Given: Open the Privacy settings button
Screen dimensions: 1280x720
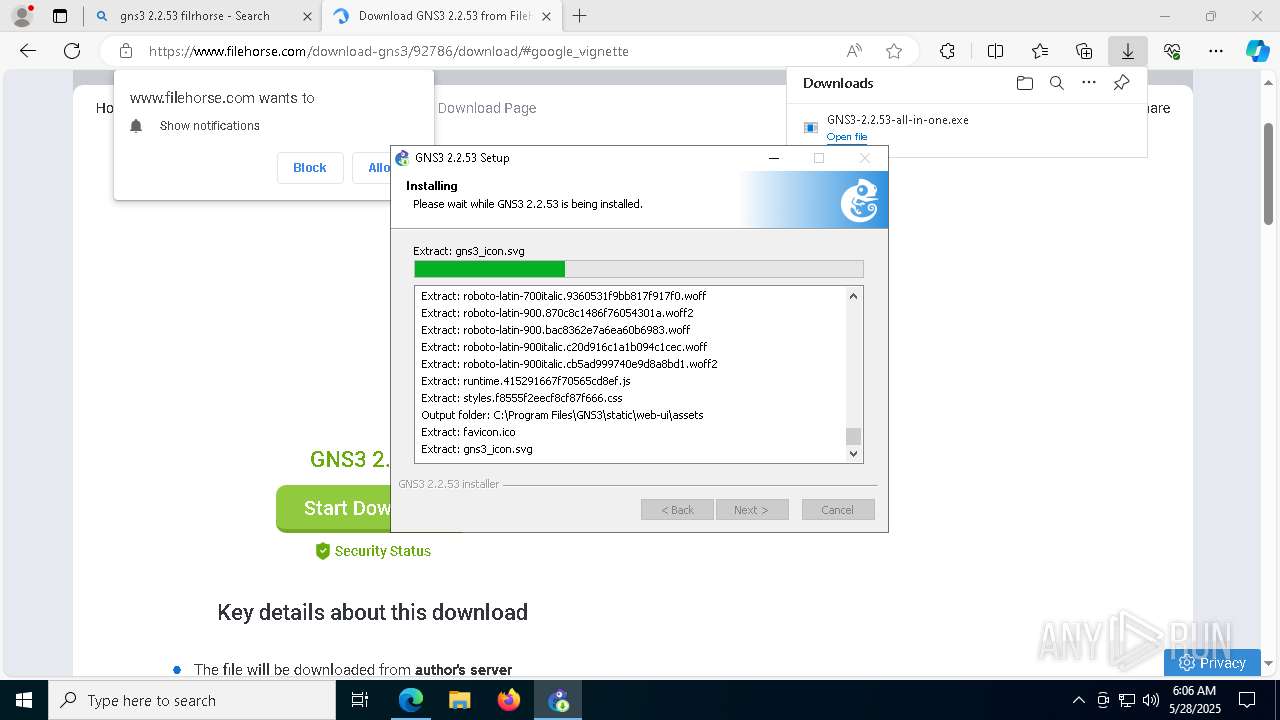Looking at the screenshot, I should (x=1212, y=663).
